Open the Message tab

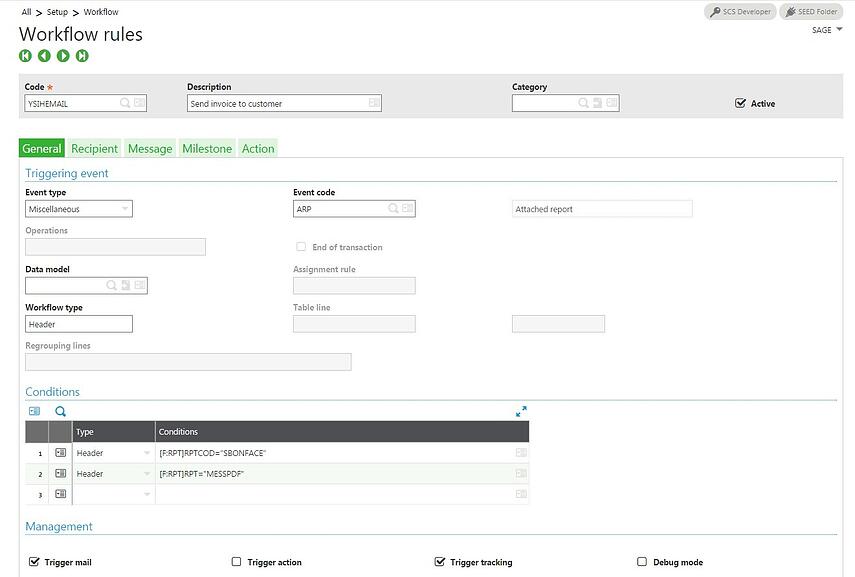click(150, 148)
